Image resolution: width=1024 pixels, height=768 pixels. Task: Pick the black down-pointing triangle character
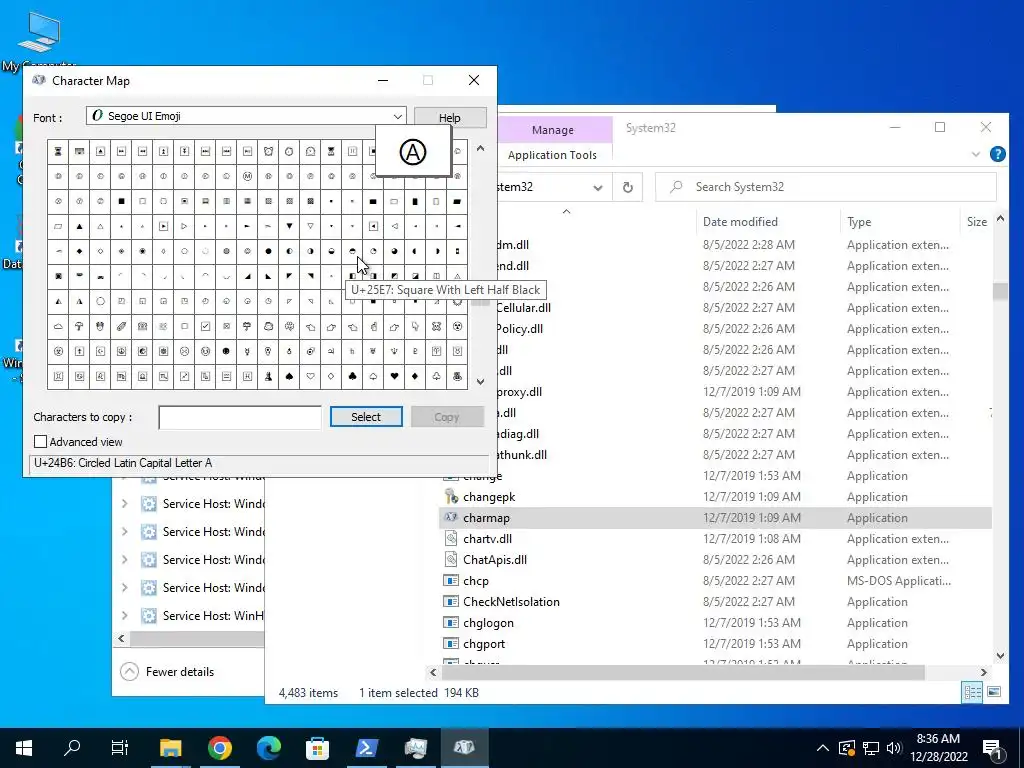click(289, 226)
